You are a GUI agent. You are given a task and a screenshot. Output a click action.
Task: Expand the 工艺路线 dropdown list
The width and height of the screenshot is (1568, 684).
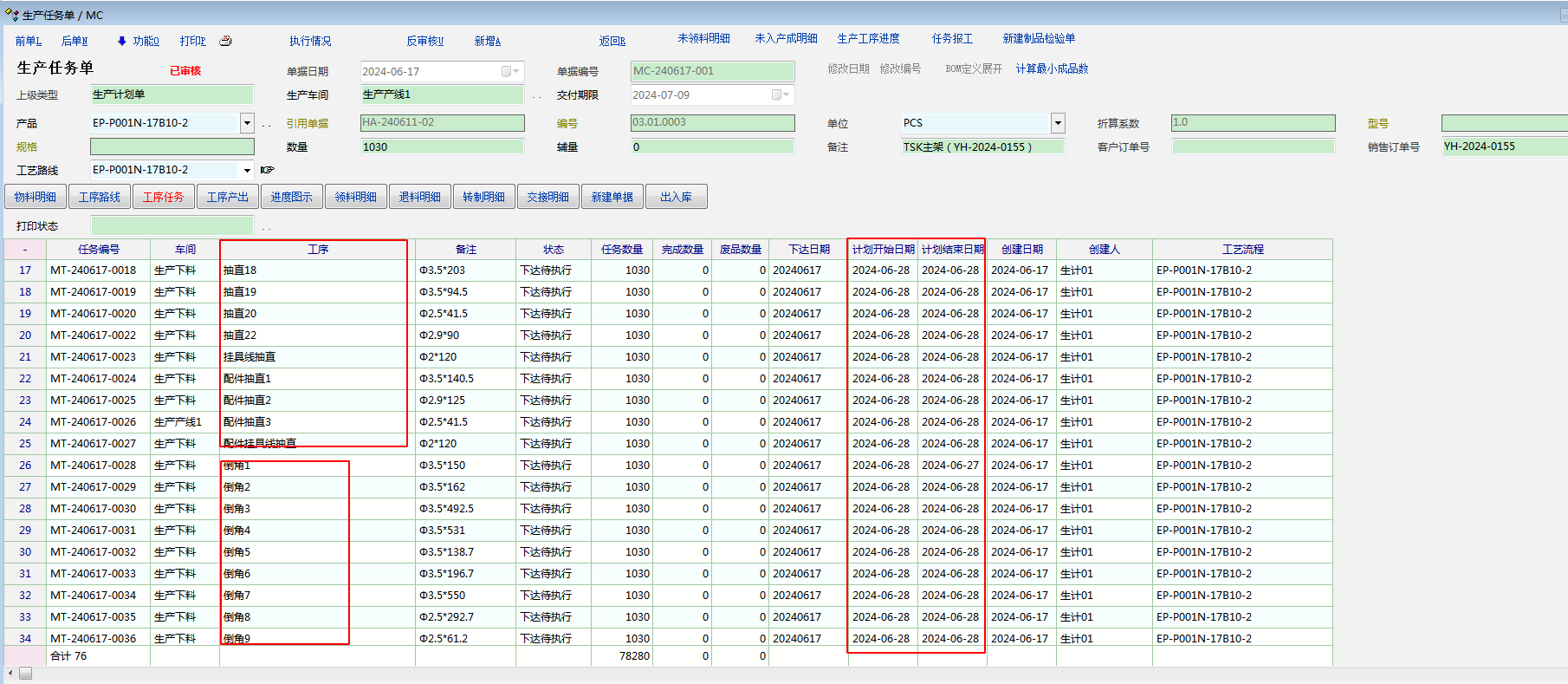(247, 170)
